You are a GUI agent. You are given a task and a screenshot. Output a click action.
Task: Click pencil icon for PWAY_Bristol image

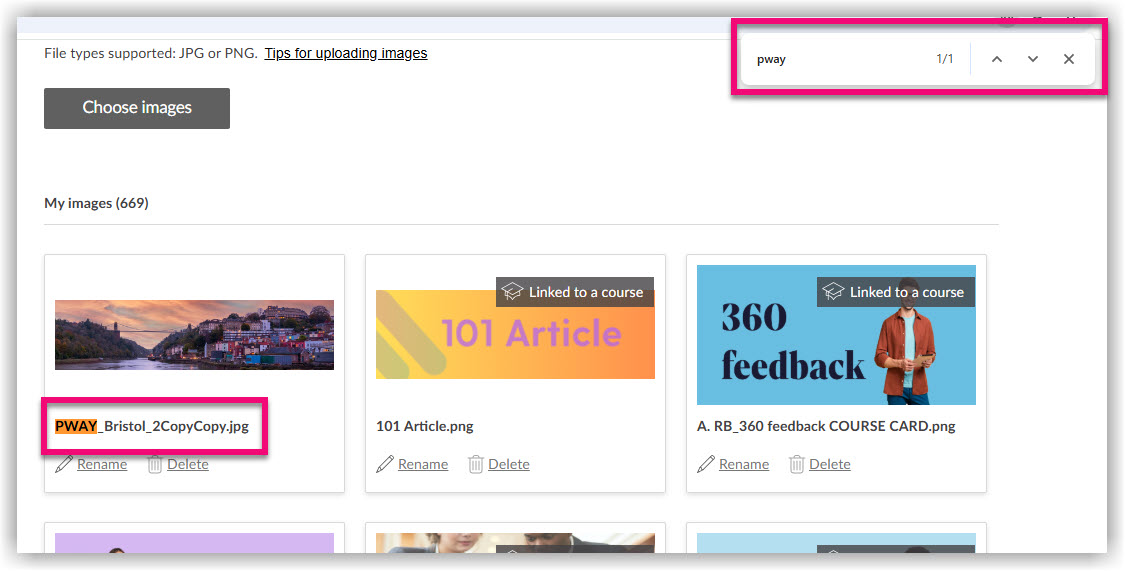(x=64, y=464)
